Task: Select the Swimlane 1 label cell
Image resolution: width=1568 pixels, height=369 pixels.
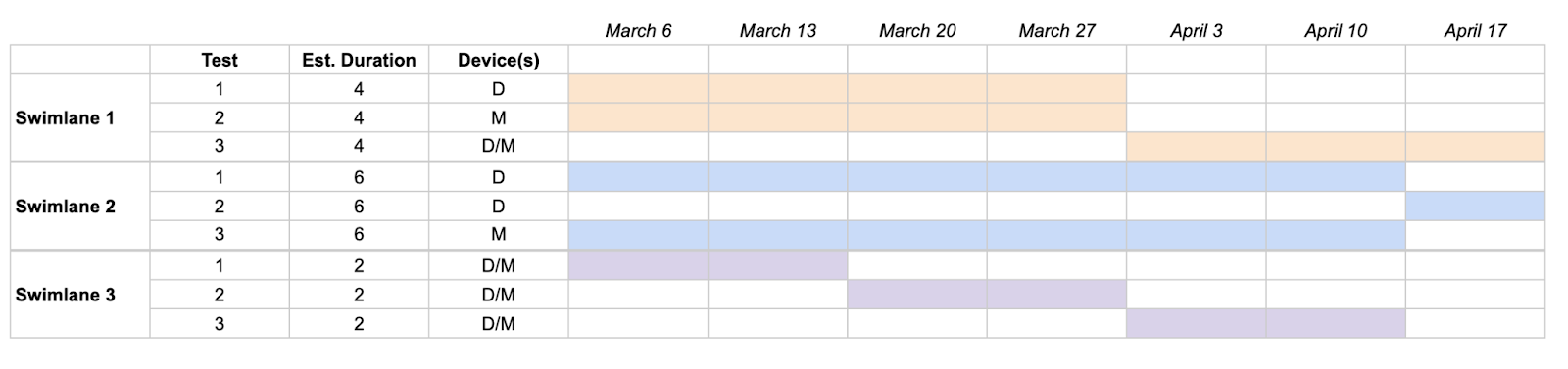Action: point(80,117)
